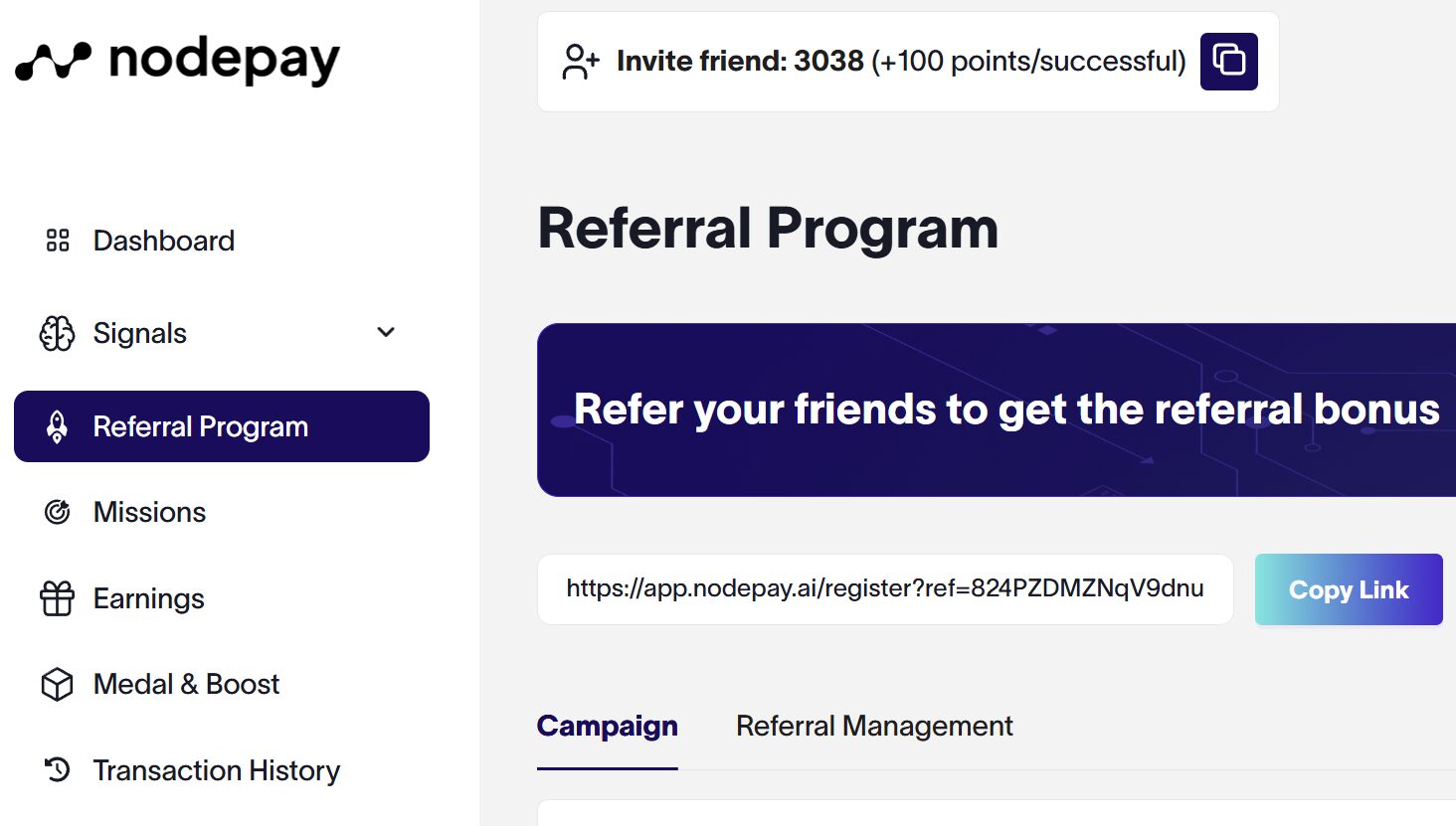This screenshot has height=826, width=1456.
Task: Go to Earnings page
Action: pyautogui.click(x=148, y=598)
